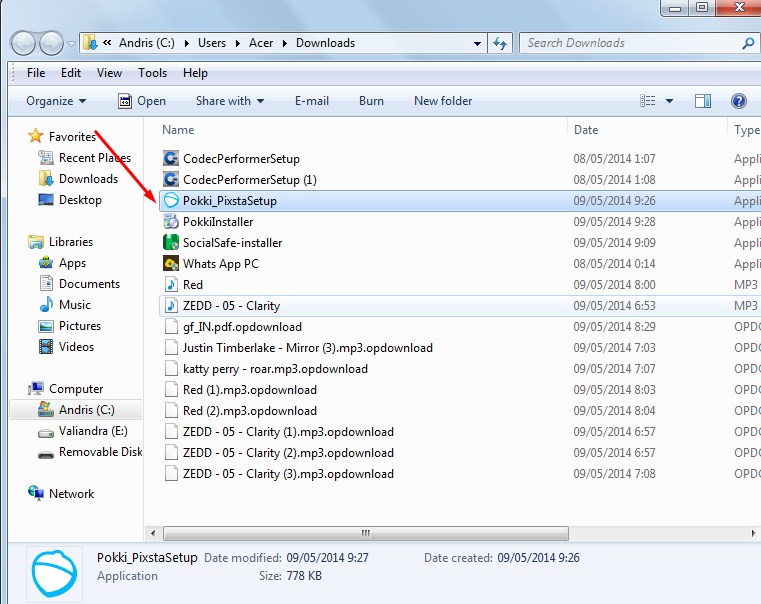Click the Documents library icon
This screenshot has height=604, width=761.
coord(46,283)
